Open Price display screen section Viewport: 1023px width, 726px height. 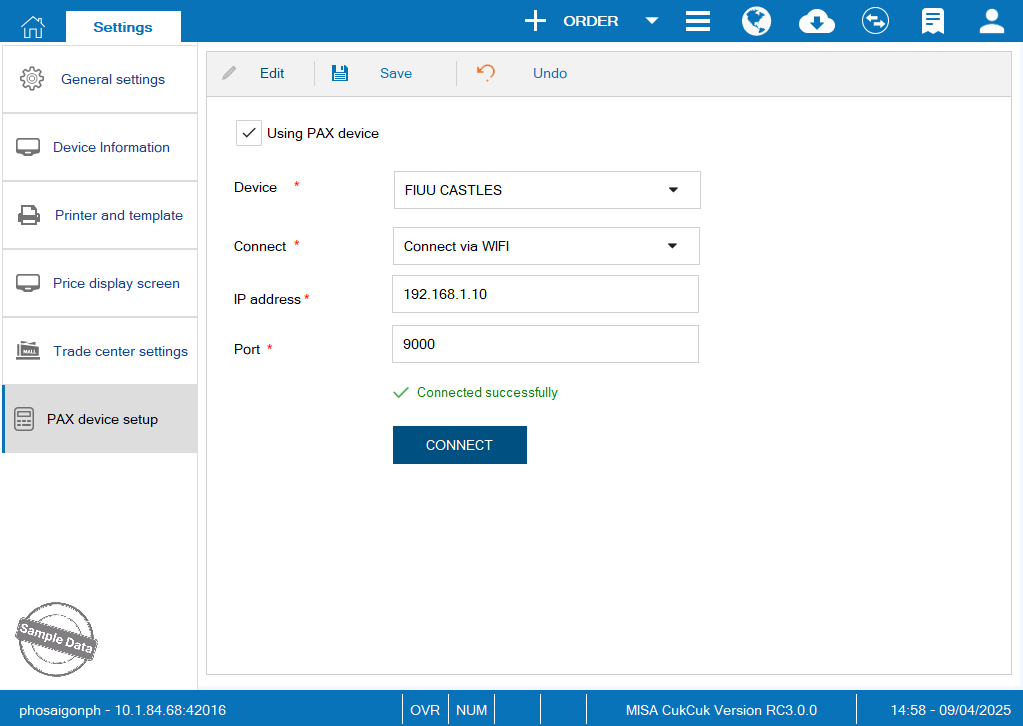100,283
